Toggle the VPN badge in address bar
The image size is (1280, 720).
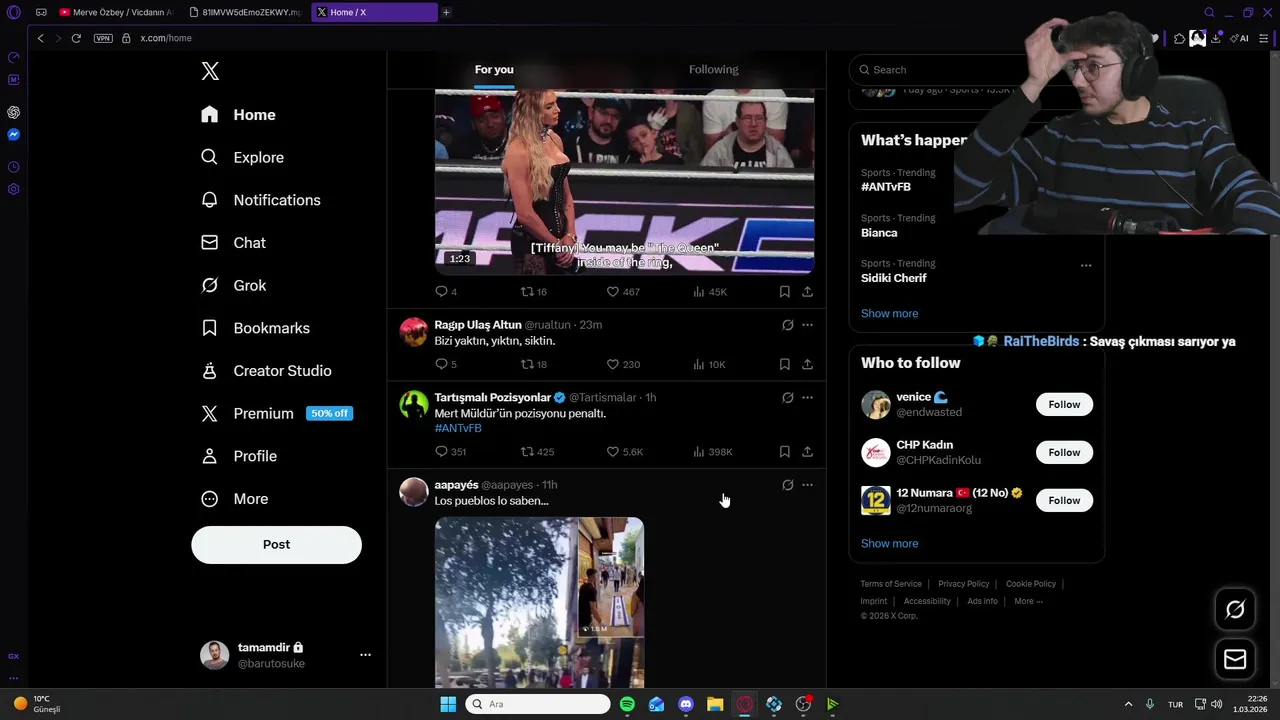pos(103,38)
